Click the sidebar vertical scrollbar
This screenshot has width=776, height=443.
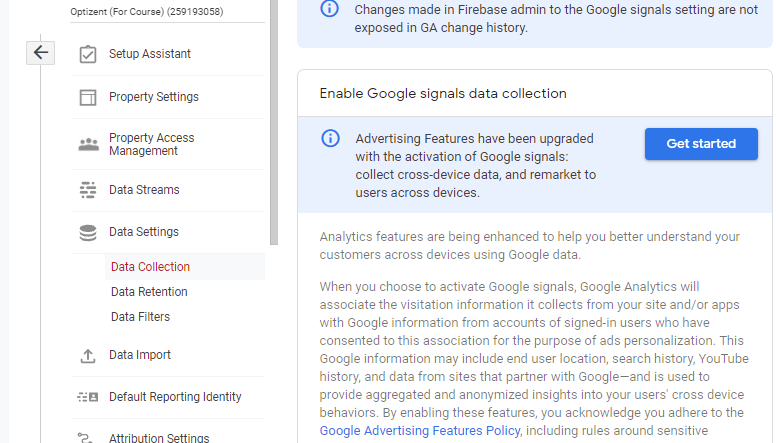(x=272, y=120)
